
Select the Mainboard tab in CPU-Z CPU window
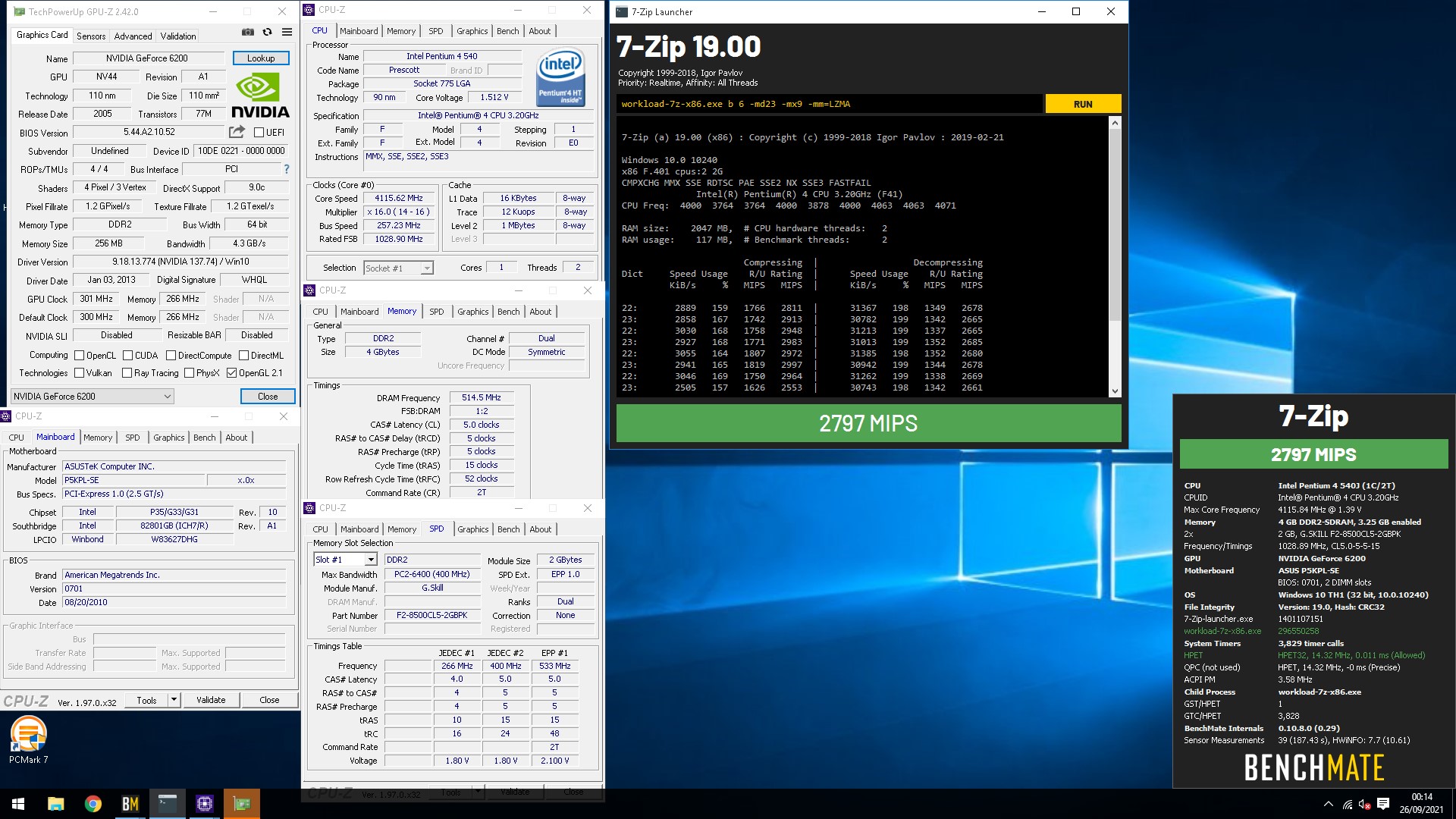[x=359, y=31]
